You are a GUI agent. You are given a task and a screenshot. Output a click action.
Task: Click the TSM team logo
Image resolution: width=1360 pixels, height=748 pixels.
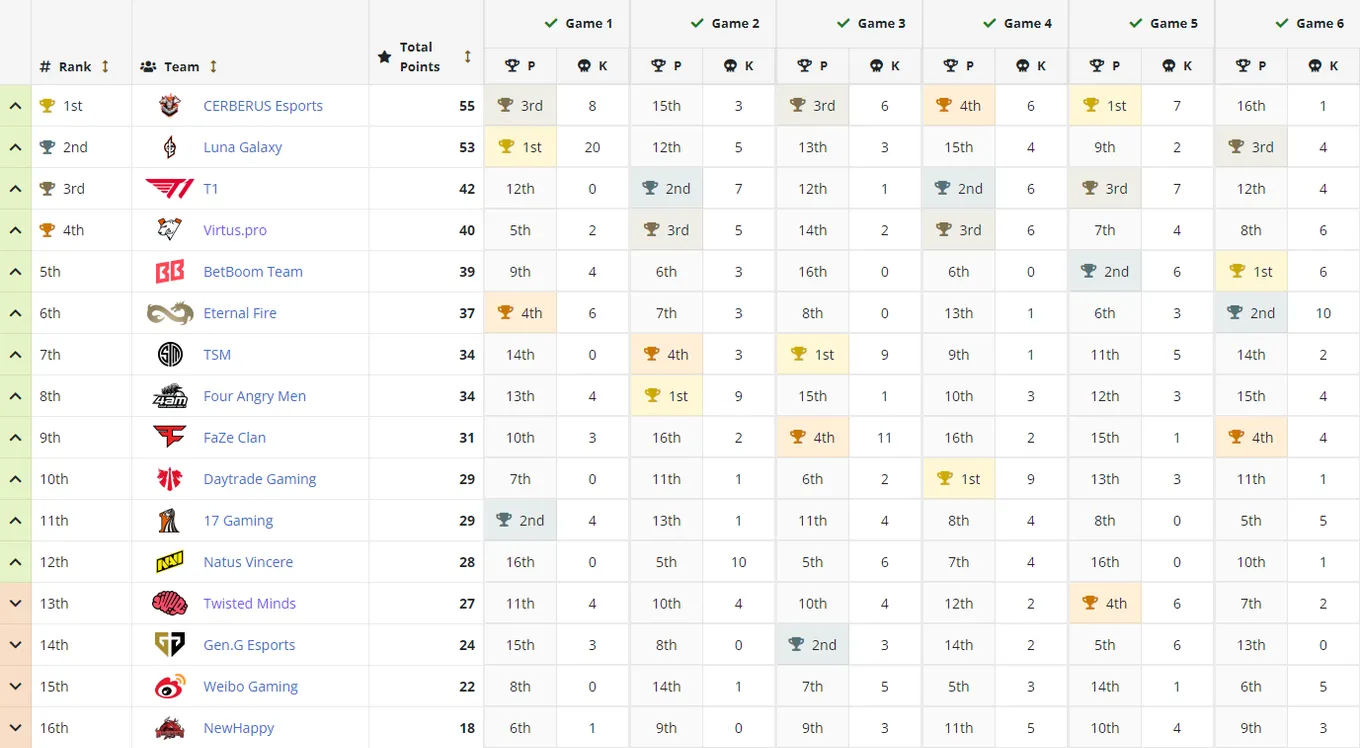pos(170,355)
